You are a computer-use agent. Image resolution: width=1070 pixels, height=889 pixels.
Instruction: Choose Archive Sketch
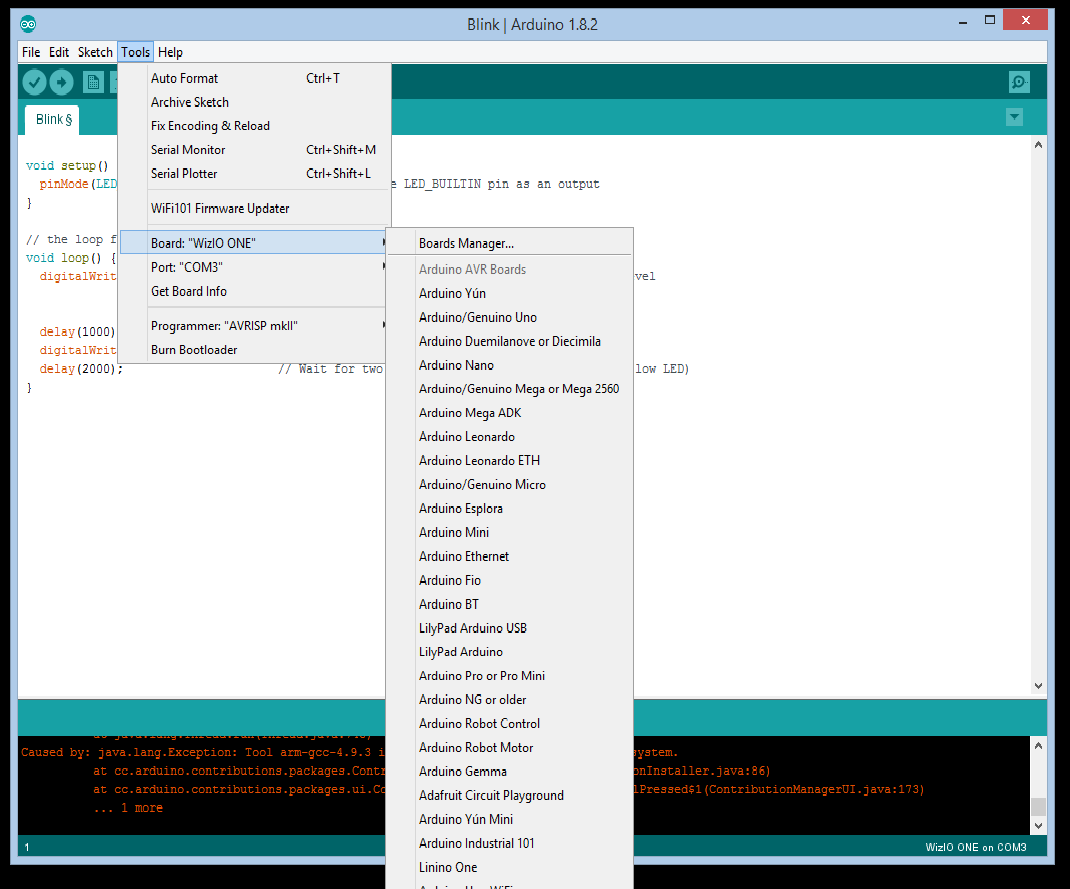(254, 102)
